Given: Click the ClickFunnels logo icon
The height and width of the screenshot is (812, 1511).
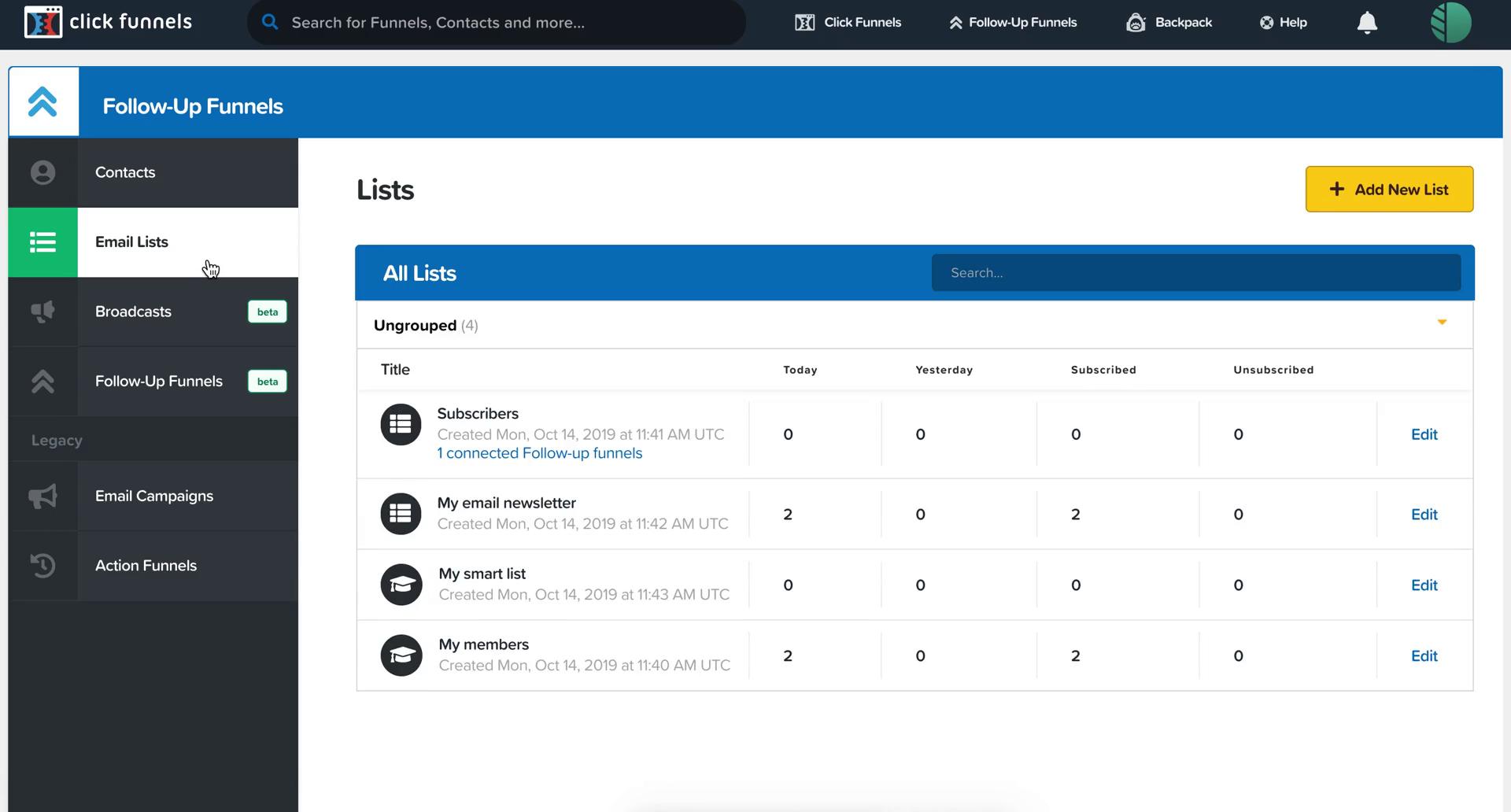Looking at the screenshot, I should tap(43, 22).
